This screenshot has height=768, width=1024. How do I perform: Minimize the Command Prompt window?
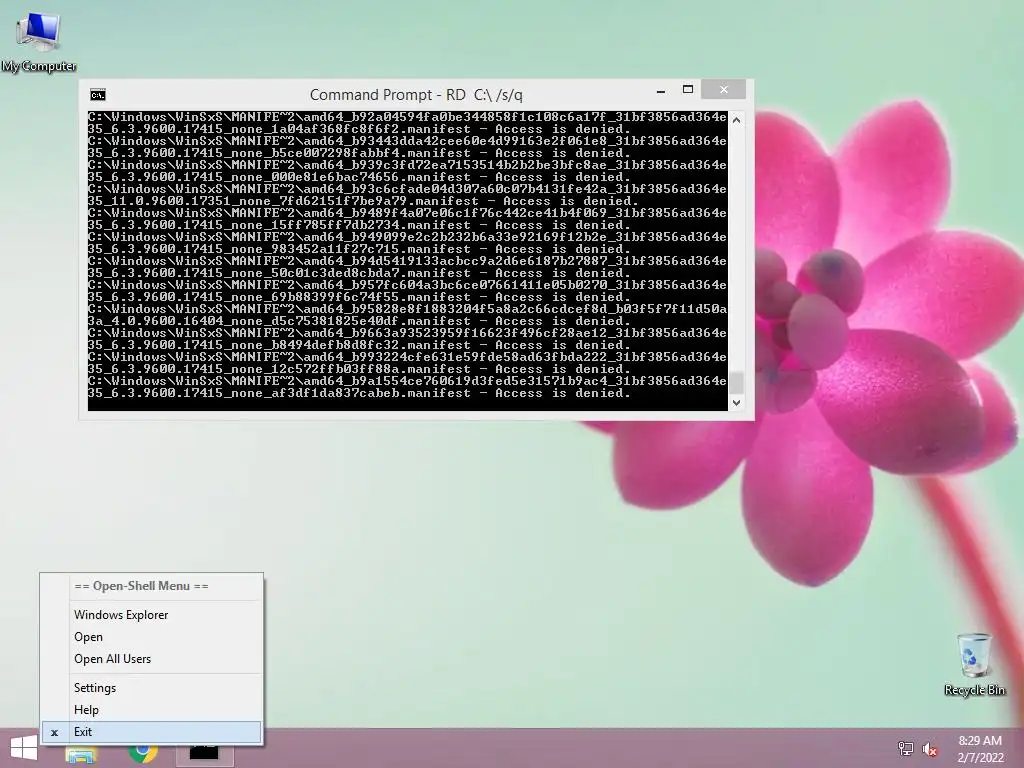click(661, 91)
